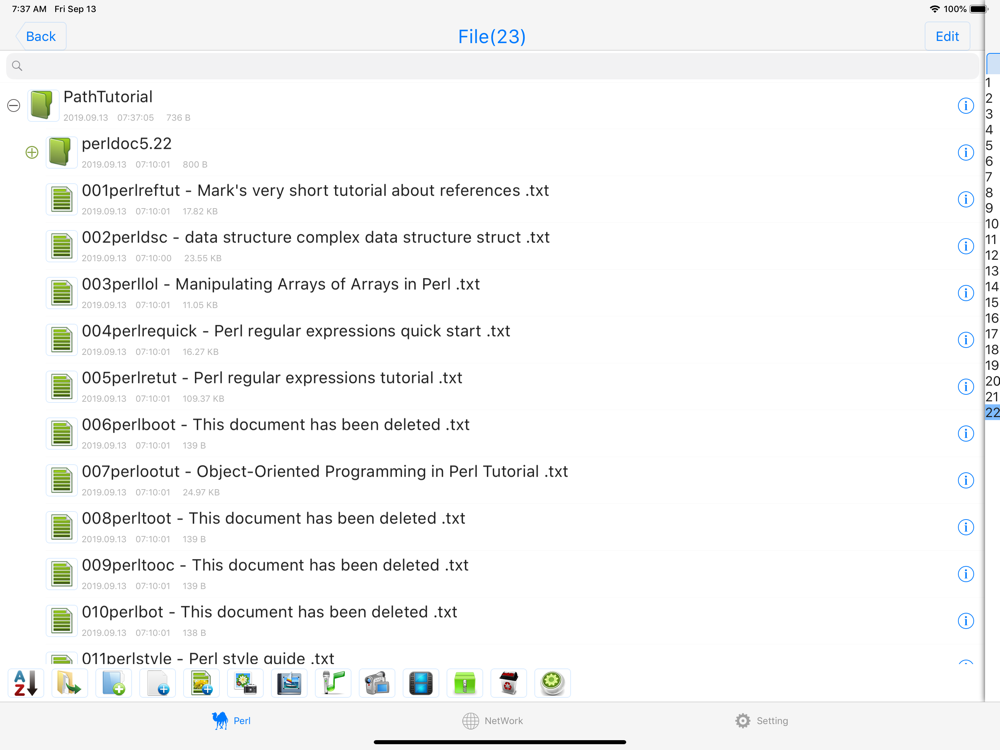
Task: Open '005perlretut - Perl regular expressions tutorial .txt'
Action: [491, 386]
